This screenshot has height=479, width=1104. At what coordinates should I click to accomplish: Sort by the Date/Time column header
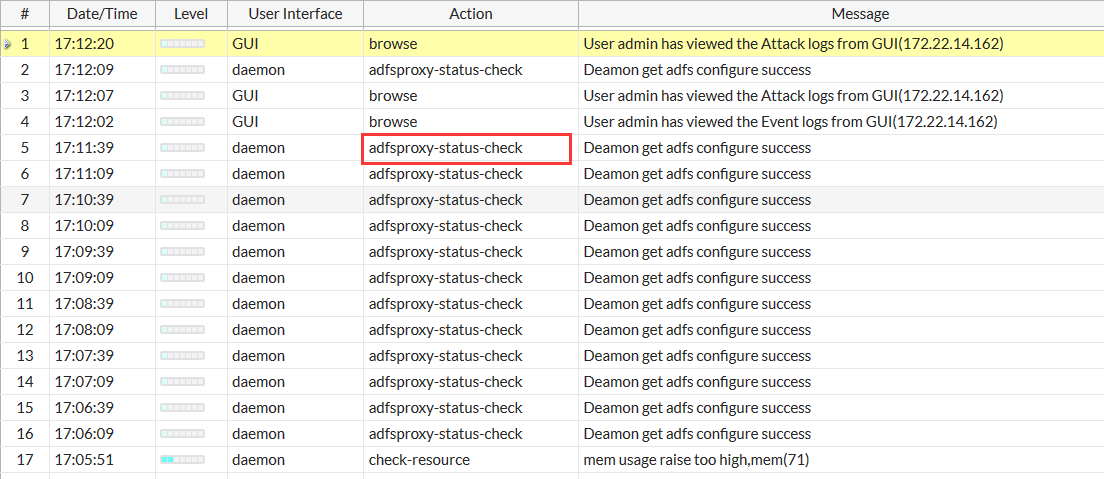point(101,14)
